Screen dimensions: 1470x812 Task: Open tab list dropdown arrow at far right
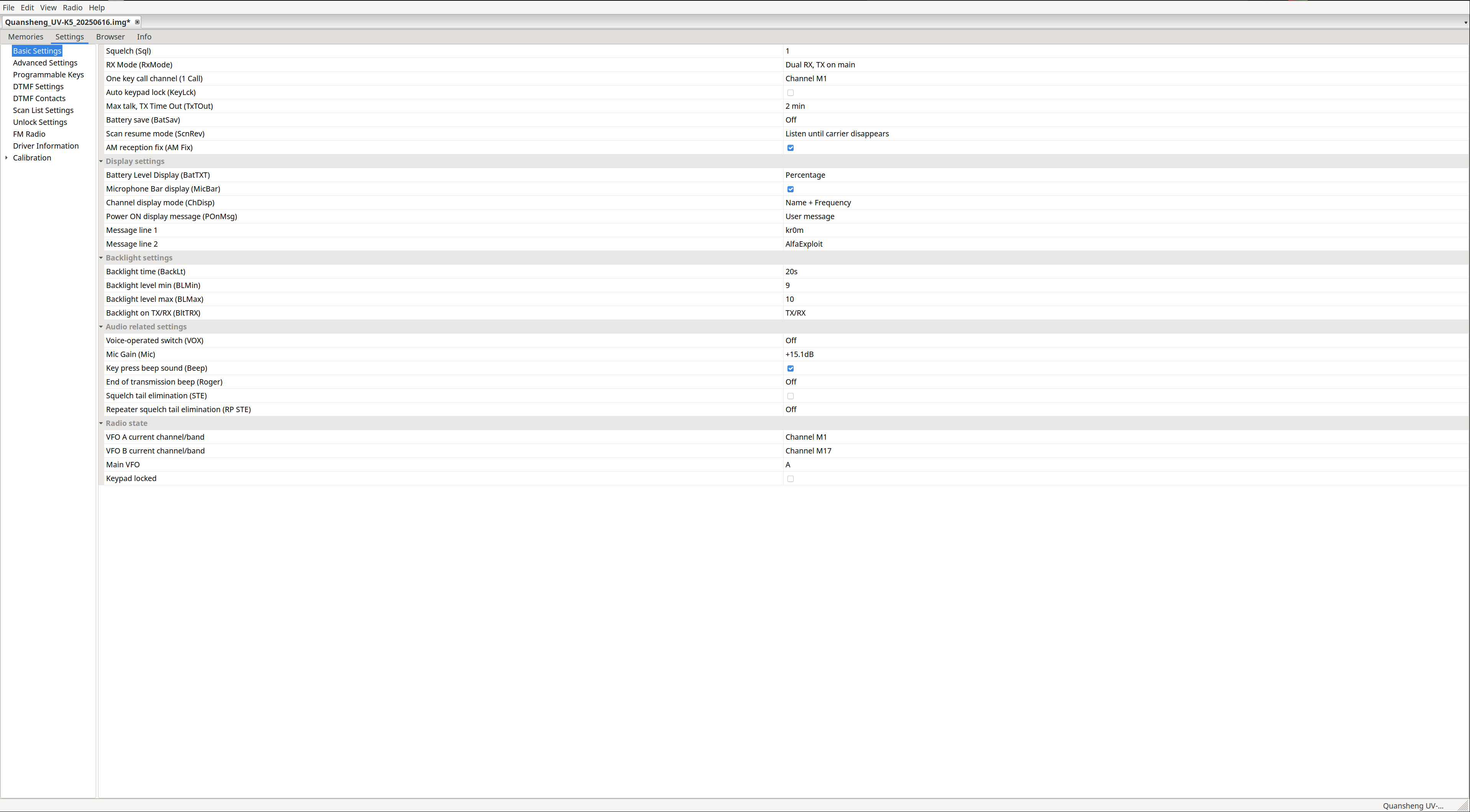coord(1465,23)
